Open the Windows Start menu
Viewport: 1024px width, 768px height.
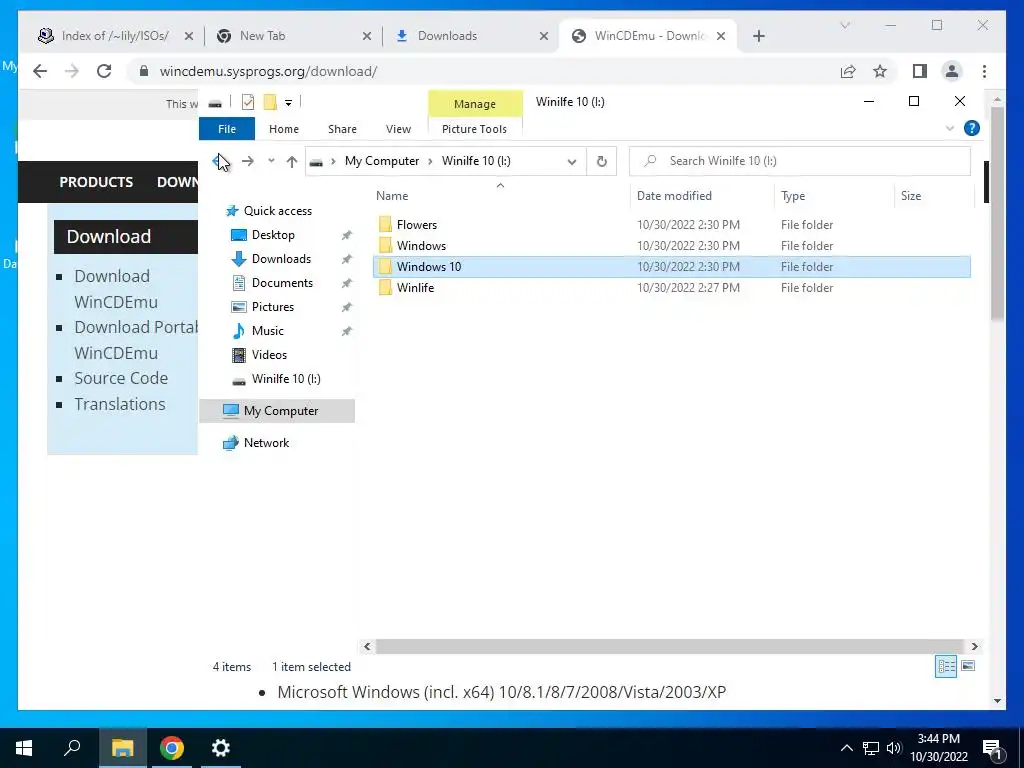(24, 748)
